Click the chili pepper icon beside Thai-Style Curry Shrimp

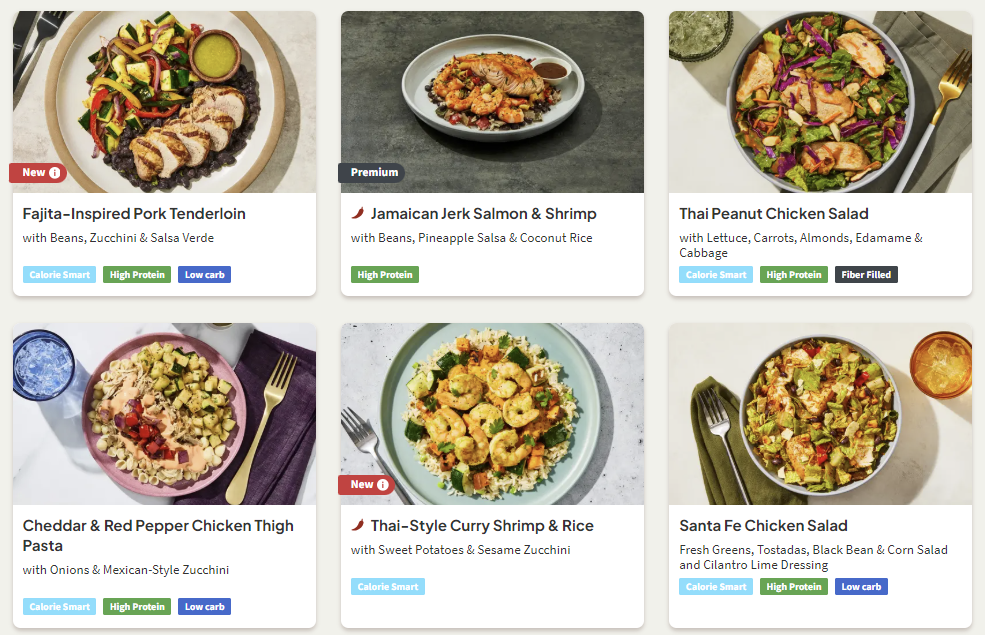(x=358, y=526)
